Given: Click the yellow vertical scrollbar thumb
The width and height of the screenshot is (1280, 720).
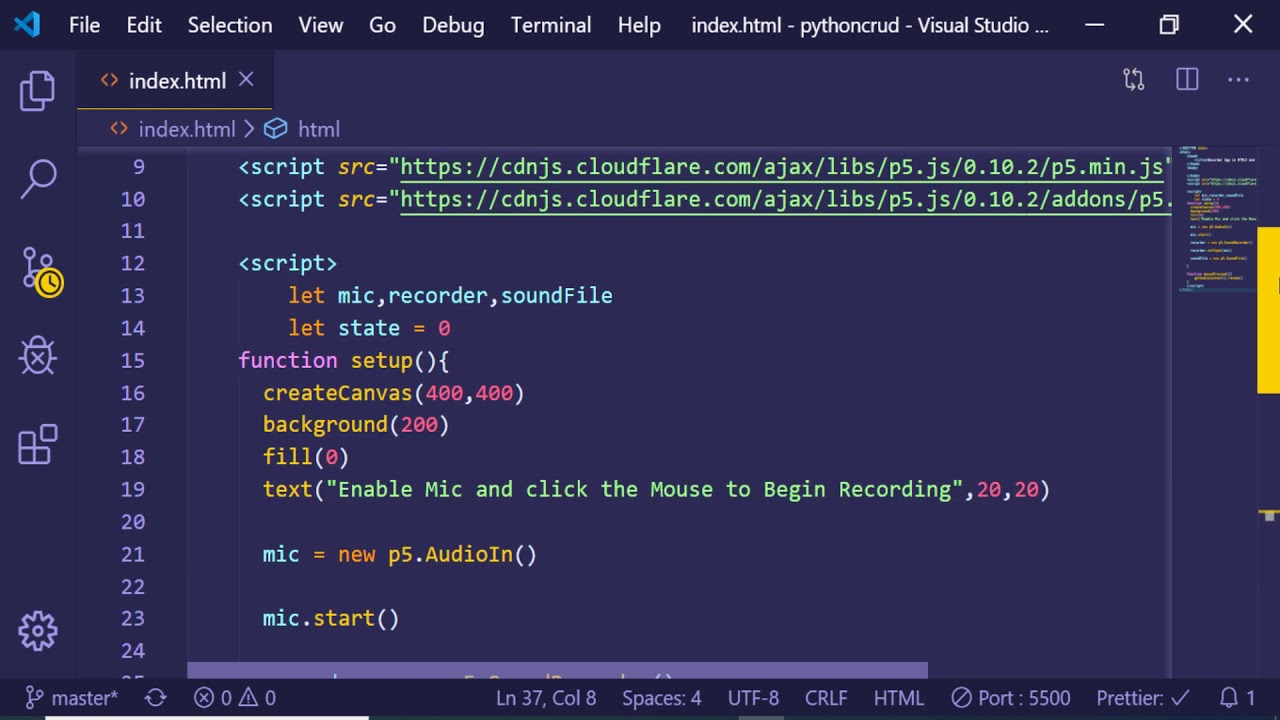Looking at the screenshot, I should (1268, 310).
